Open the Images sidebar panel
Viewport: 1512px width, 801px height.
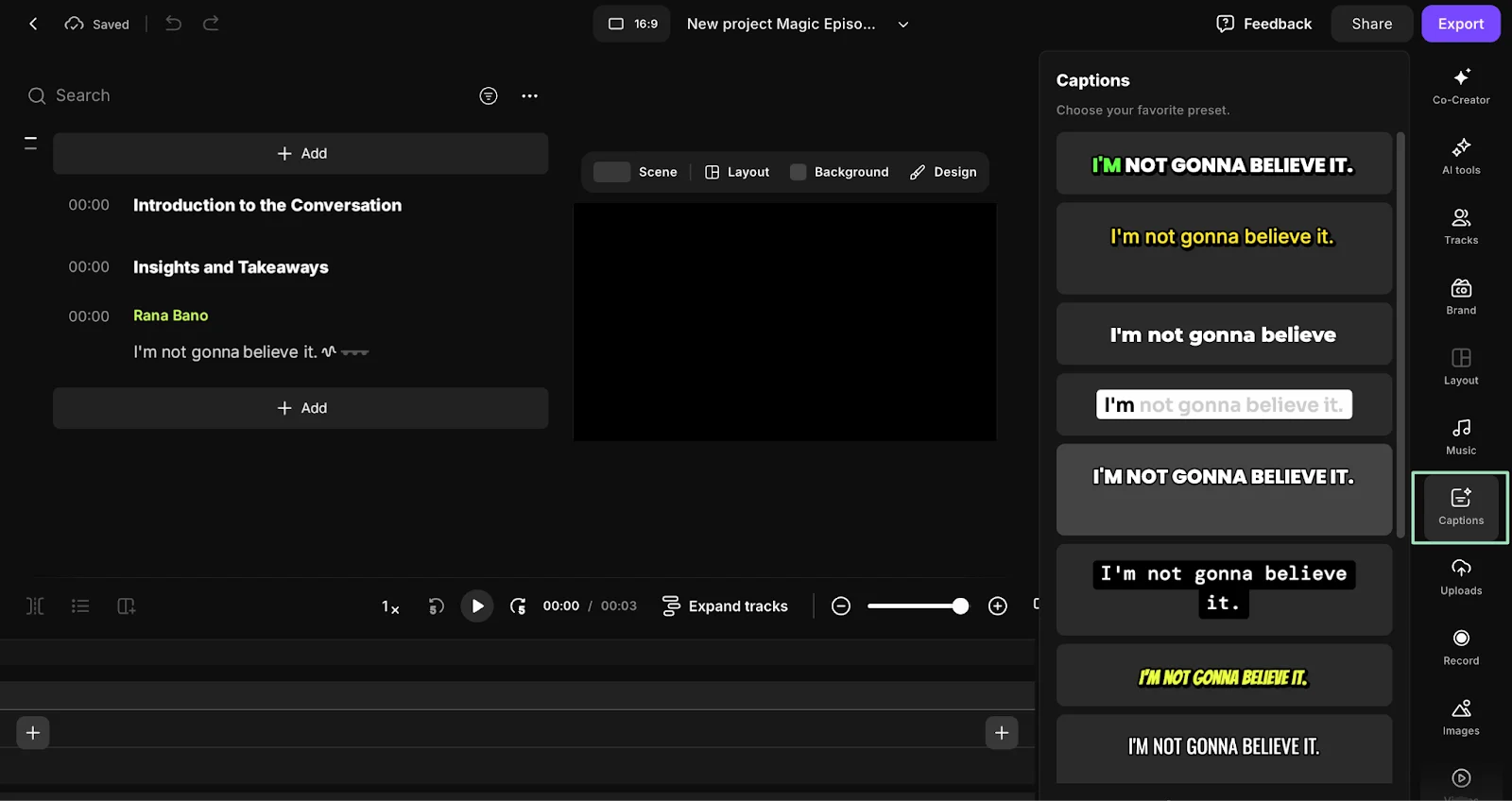click(x=1461, y=717)
